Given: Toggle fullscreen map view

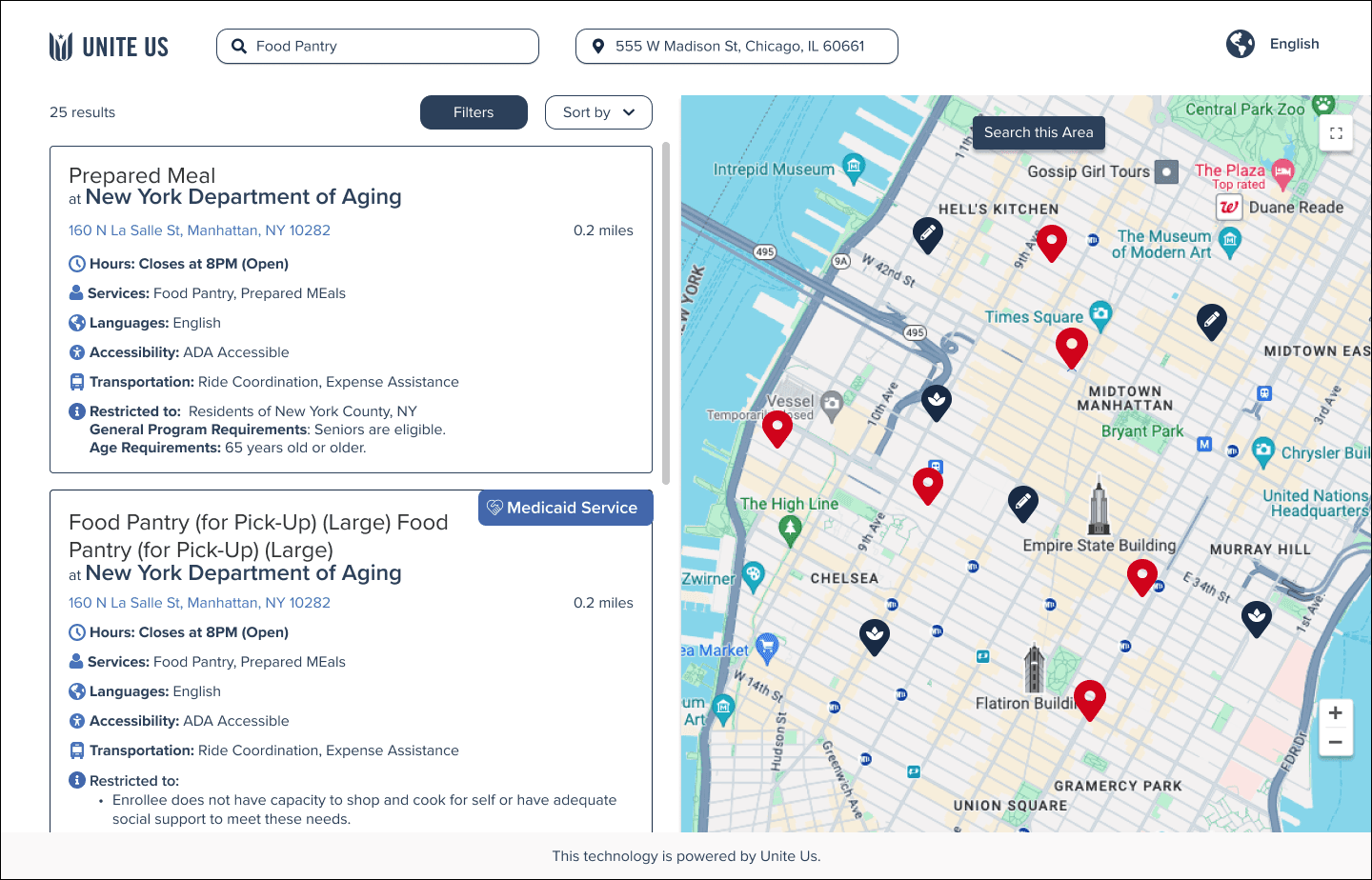Looking at the screenshot, I should pyautogui.click(x=1336, y=133).
